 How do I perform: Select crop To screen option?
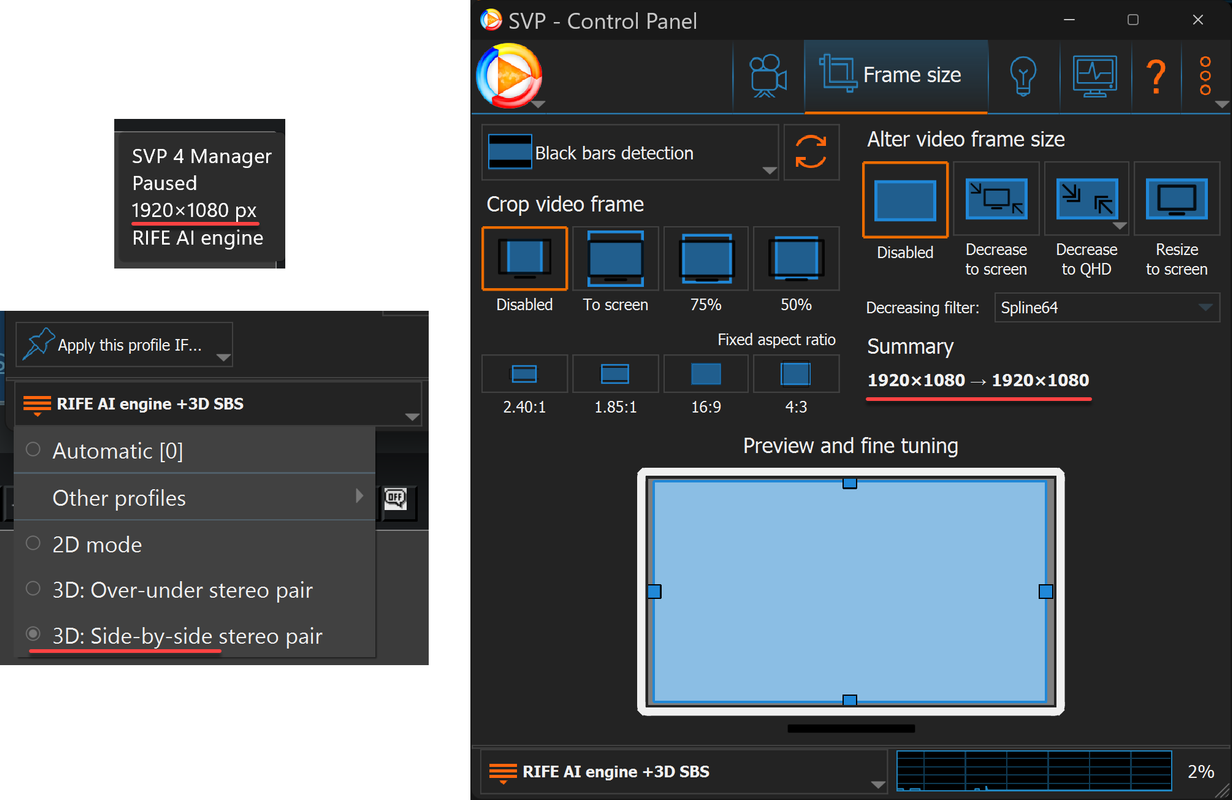coord(615,258)
